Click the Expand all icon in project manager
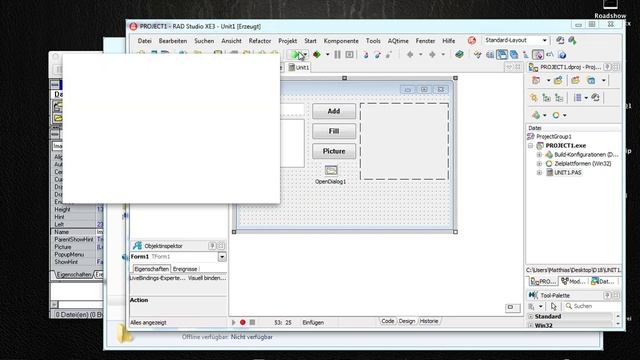640x360 pixels. click(x=547, y=98)
